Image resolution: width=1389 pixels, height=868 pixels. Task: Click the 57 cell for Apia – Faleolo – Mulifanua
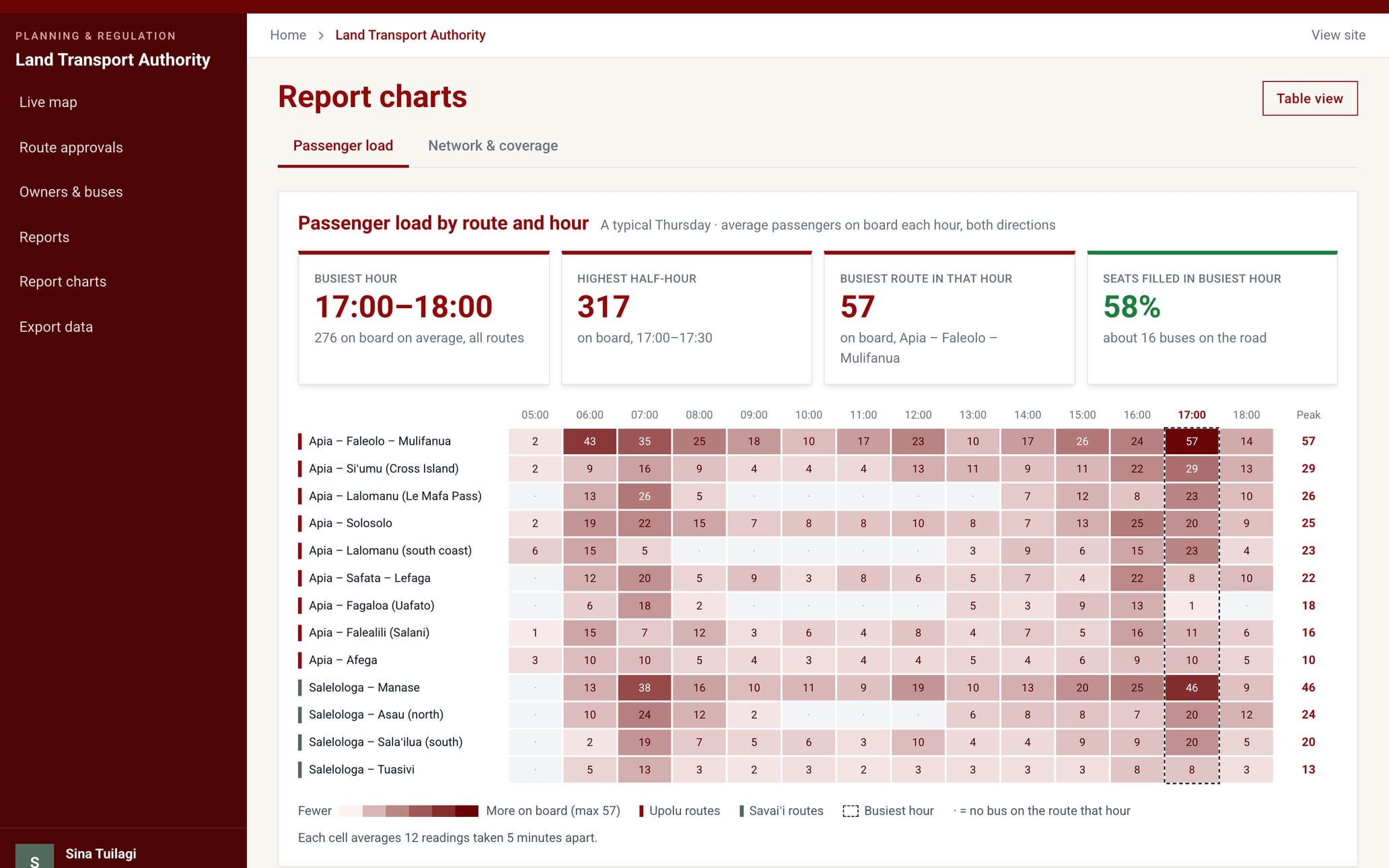[1192, 441]
